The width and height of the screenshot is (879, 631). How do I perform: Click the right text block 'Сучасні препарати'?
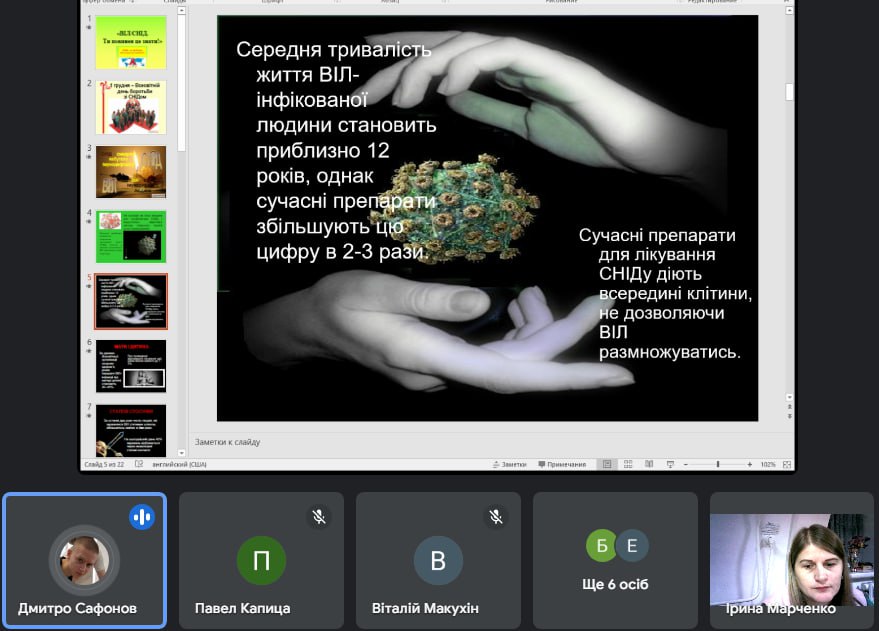tap(665, 293)
